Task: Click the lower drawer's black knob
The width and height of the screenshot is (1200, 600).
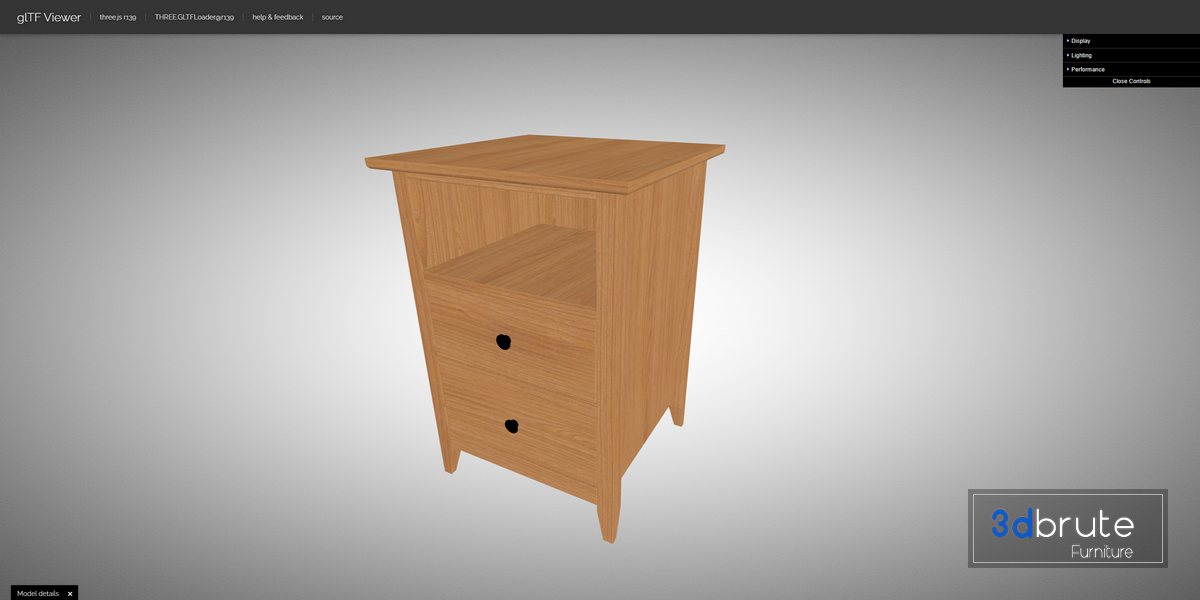Action: (511, 426)
